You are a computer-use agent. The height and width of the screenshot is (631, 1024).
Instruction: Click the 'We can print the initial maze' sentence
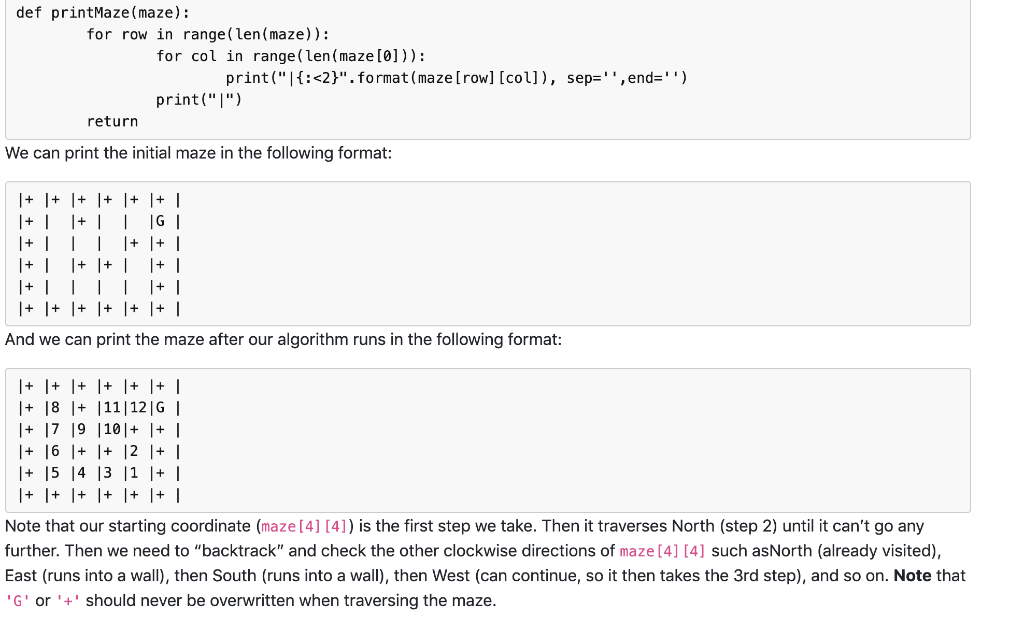pyautogui.click(x=199, y=153)
